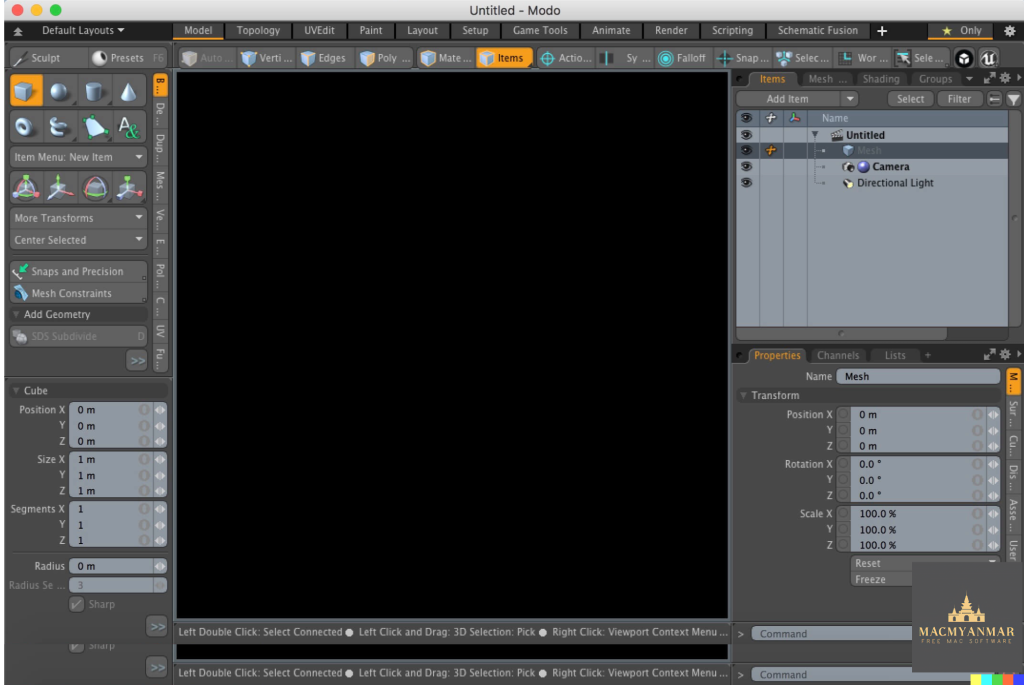
Task: Switch to Polygons selection mode
Action: click(x=385, y=58)
